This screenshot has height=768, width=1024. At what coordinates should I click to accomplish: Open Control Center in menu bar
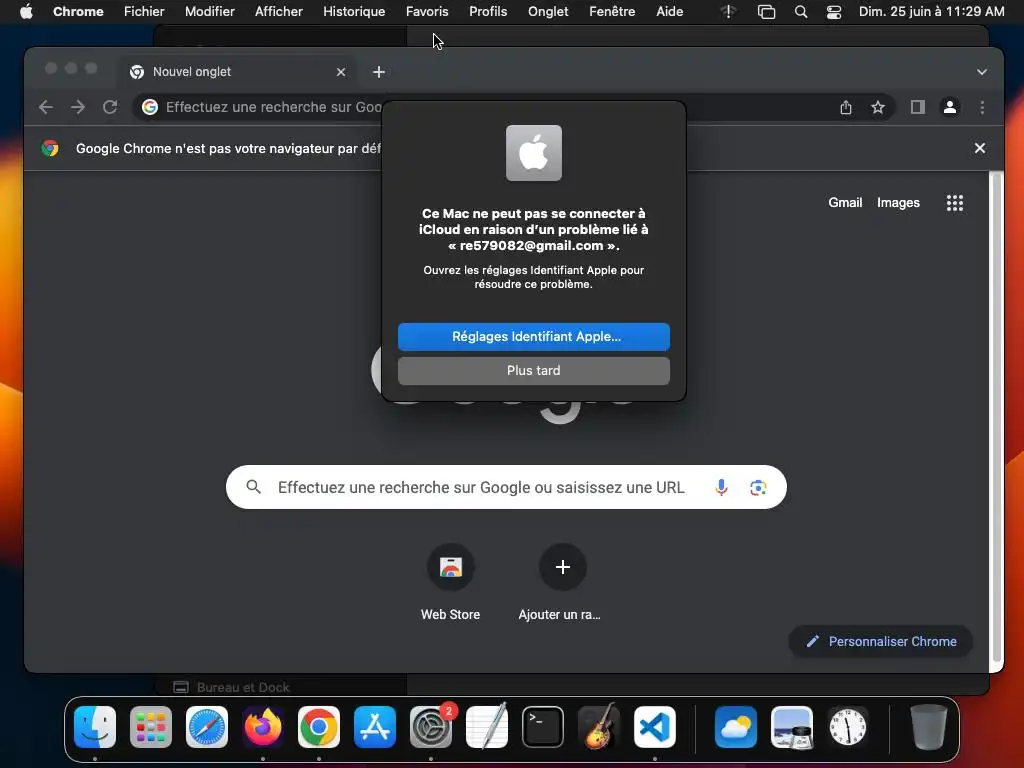(834, 12)
